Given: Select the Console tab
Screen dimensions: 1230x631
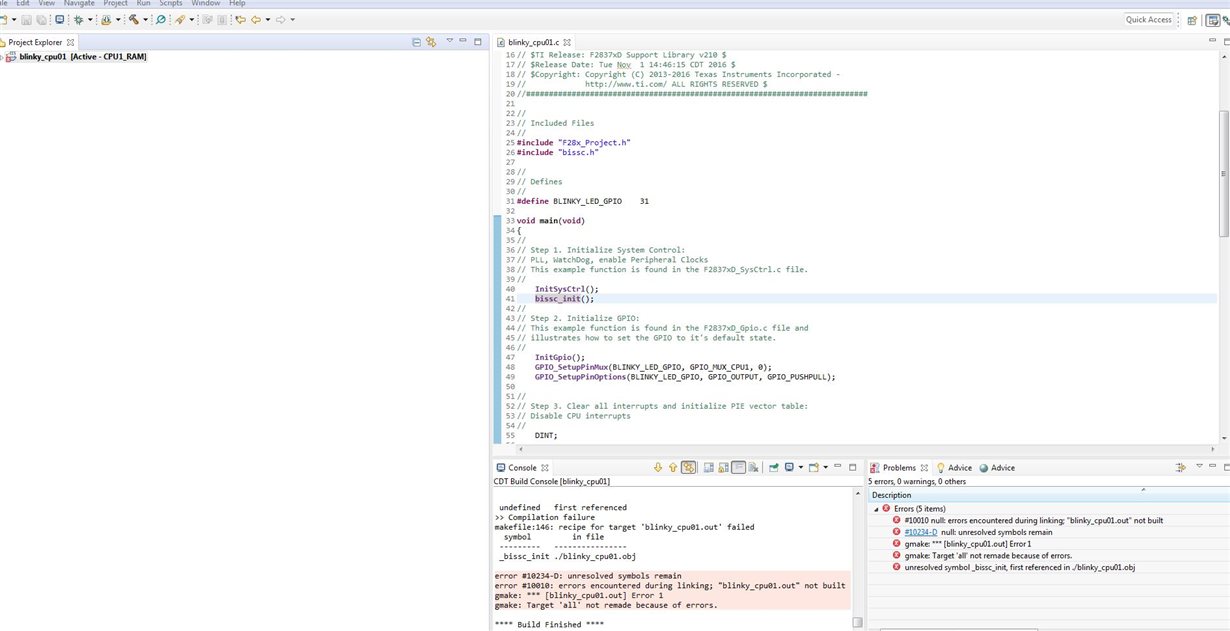Looking at the screenshot, I should point(522,467).
